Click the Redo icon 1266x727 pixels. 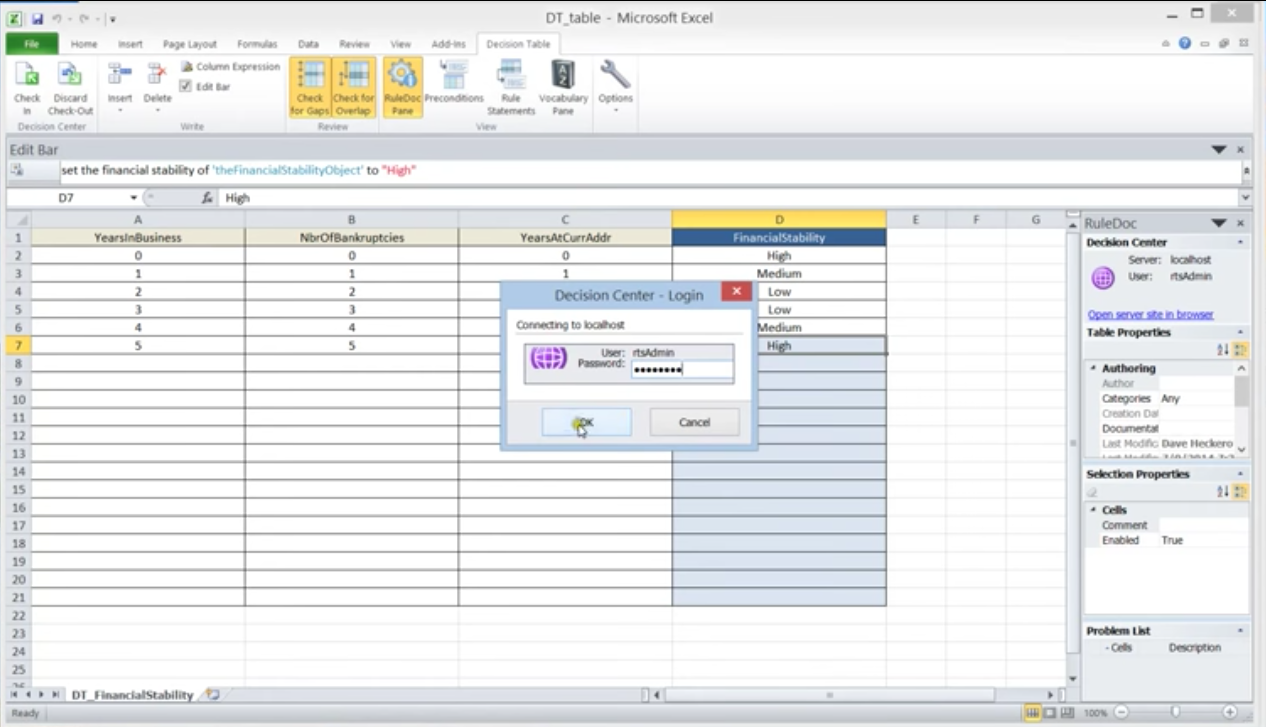[x=84, y=19]
